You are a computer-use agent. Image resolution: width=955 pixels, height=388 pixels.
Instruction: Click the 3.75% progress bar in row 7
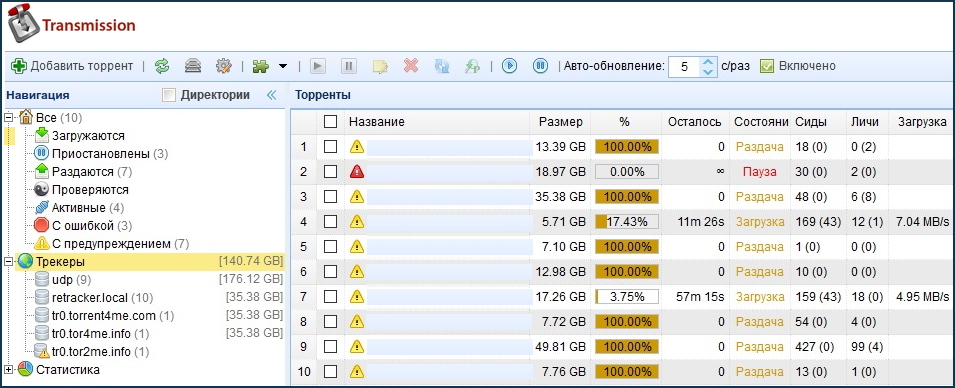pyautogui.click(x=627, y=297)
